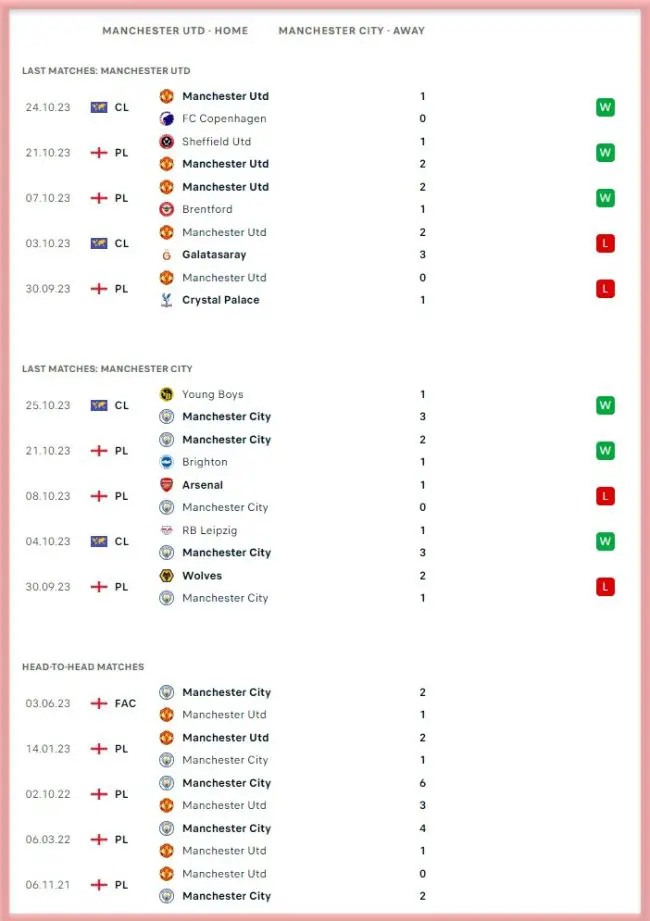Click the Crystal Palace team name

[x=220, y=300]
